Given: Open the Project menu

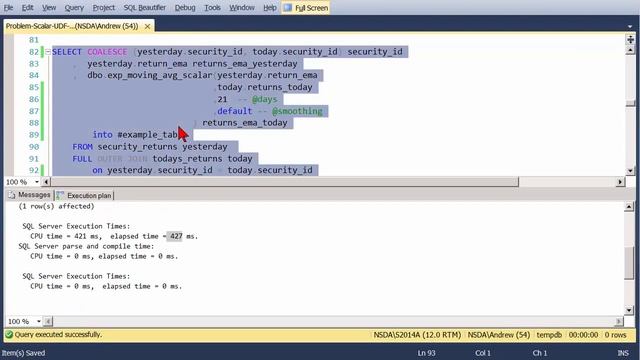Looking at the screenshot, I should pyautogui.click(x=104, y=8).
